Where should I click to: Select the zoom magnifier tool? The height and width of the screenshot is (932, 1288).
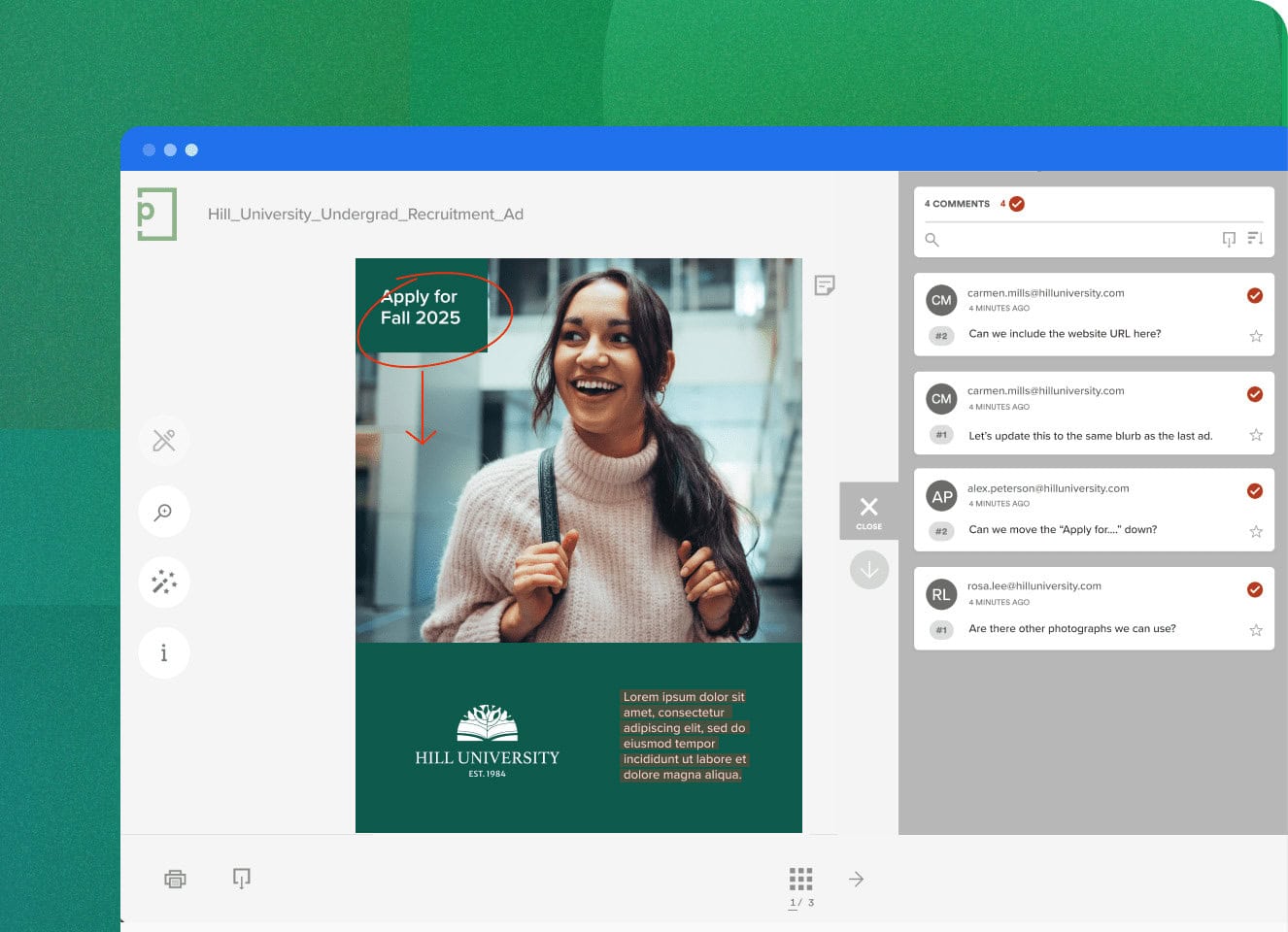164,512
